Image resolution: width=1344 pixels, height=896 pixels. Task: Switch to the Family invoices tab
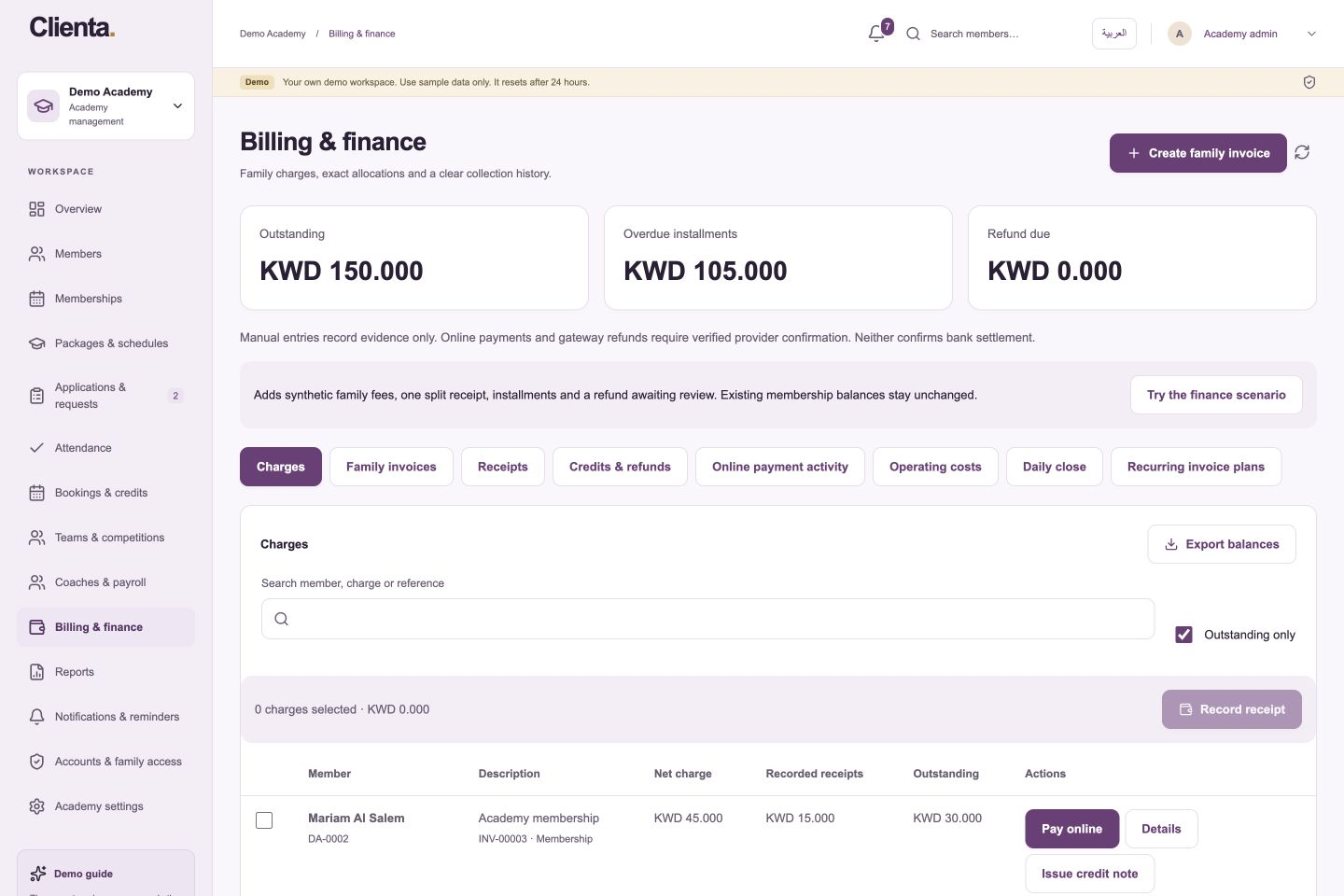tap(391, 467)
